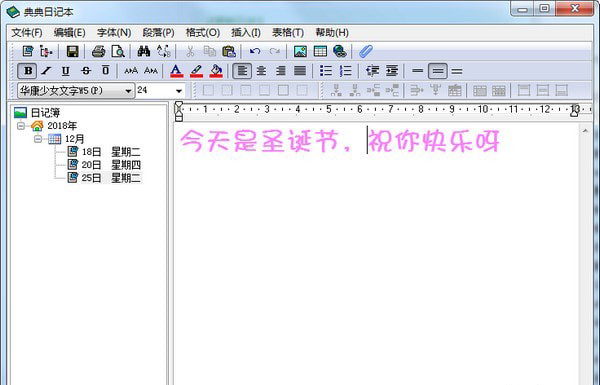
Task: Undo the last action
Action: pos(255,51)
